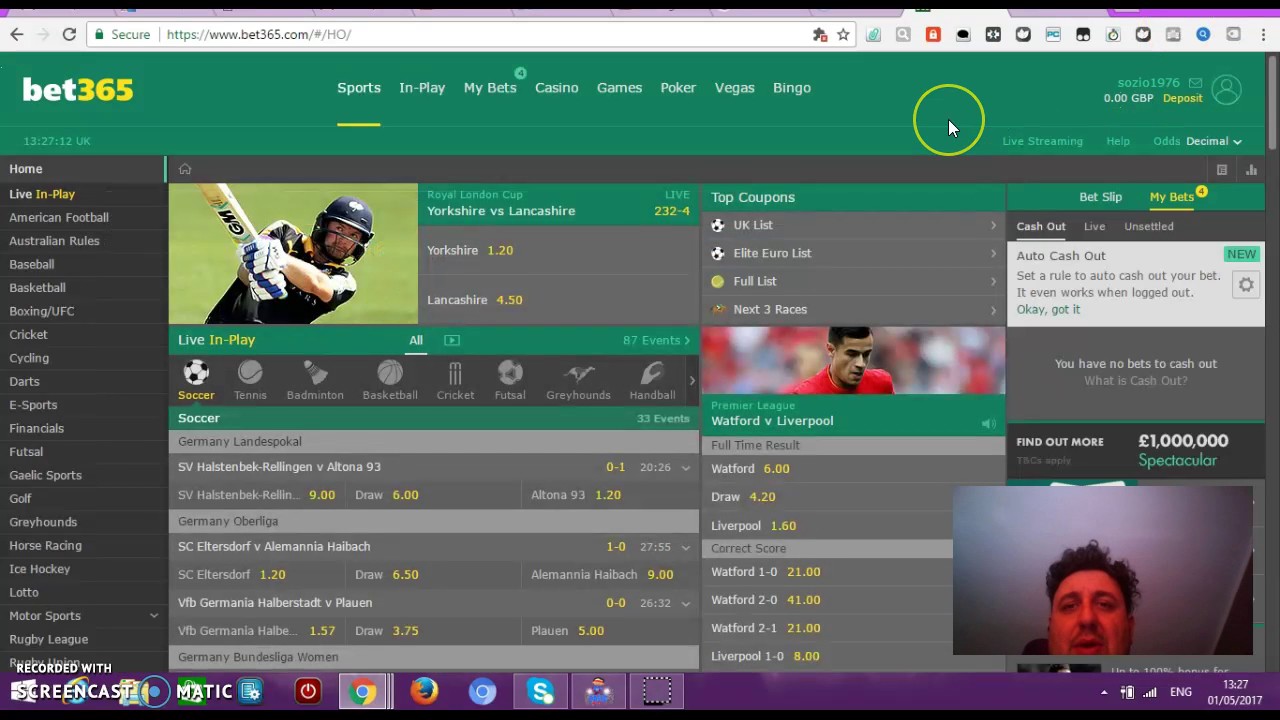Click the auto cash out settings gear
This screenshot has width=1280, height=720.
click(1246, 285)
